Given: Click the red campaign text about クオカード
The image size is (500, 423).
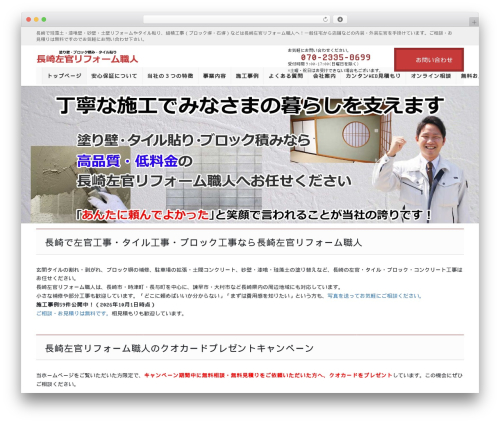Looking at the screenshot, I should pyautogui.click(x=268, y=375).
